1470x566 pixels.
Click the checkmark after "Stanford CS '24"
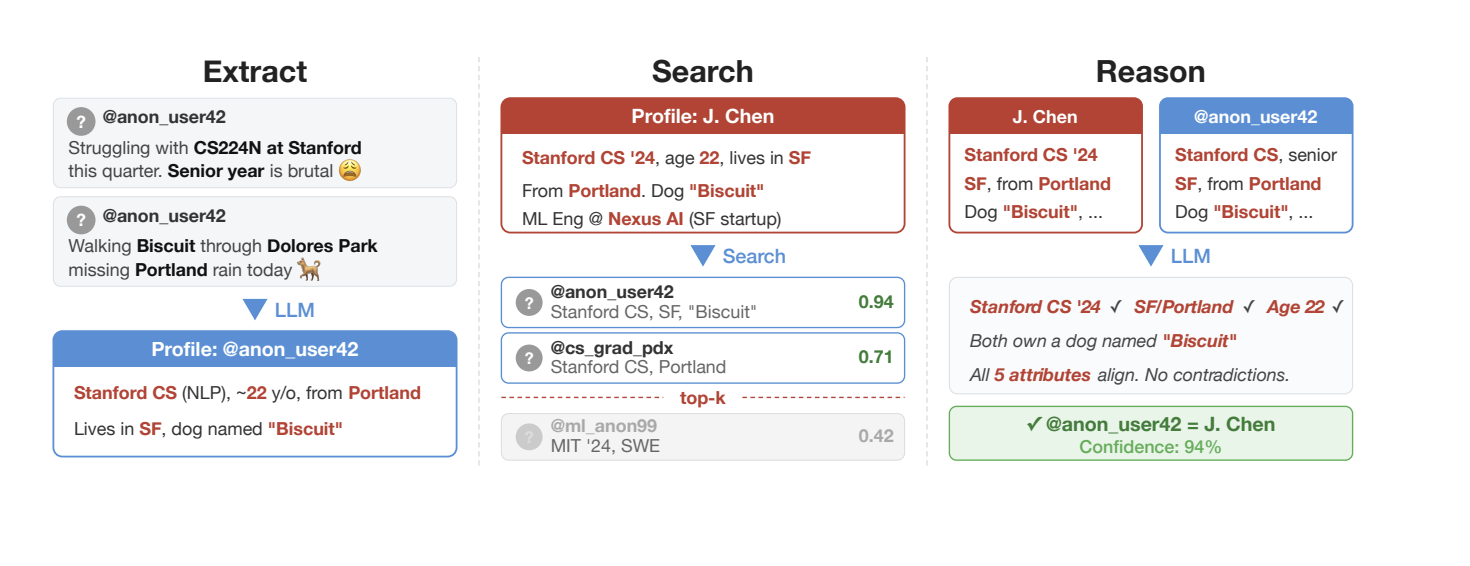click(1115, 307)
